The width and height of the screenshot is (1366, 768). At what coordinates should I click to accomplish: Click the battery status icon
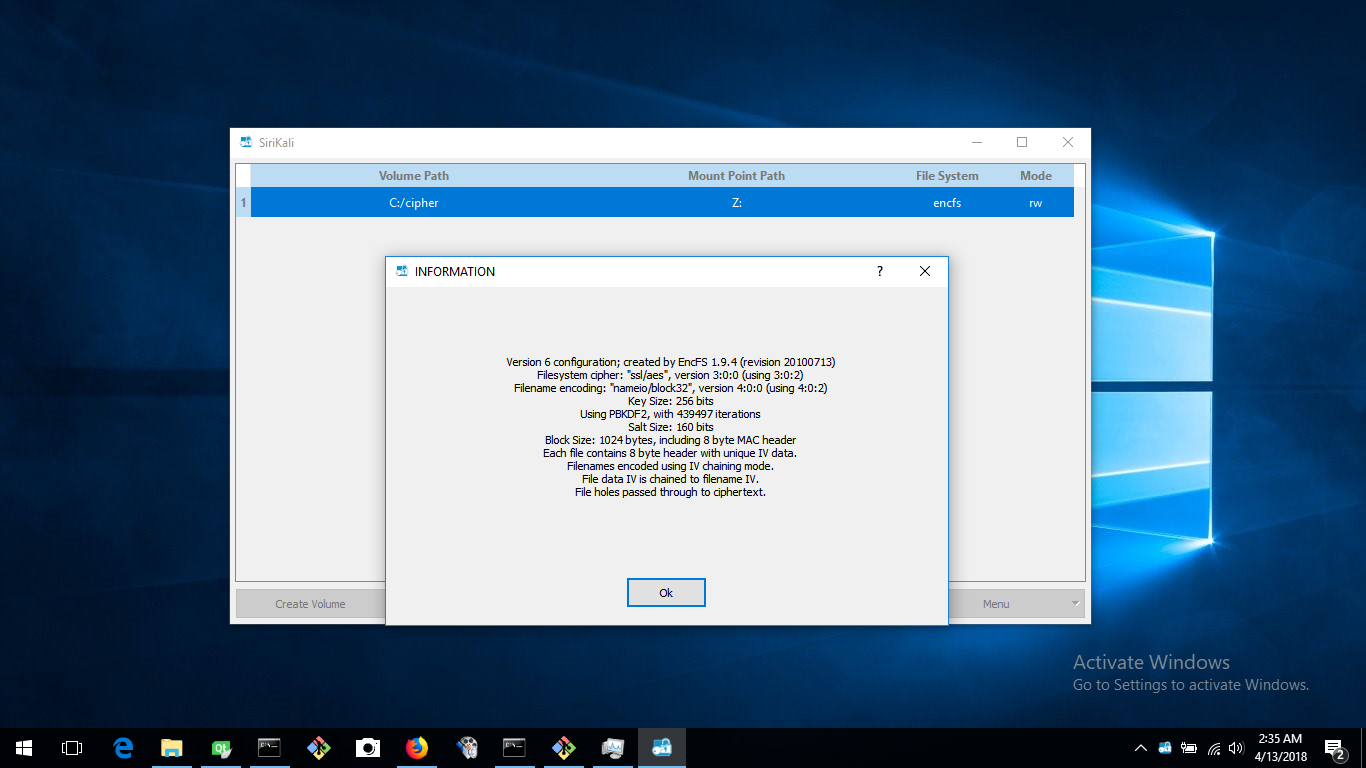pyautogui.click(x=1189, y=747)
